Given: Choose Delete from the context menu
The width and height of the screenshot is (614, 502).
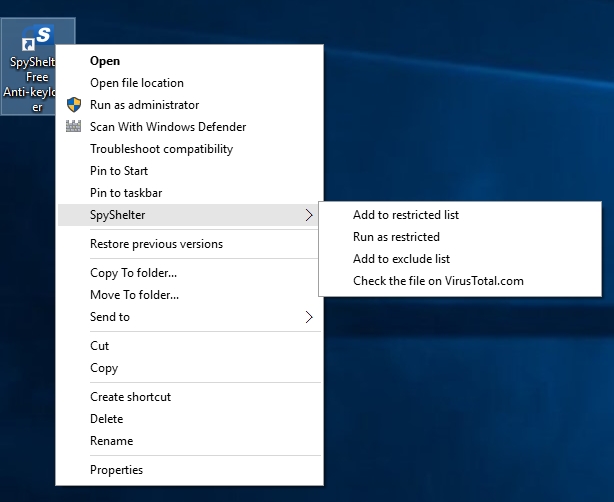Looking at the screenshot, I should tap(190, 419).
